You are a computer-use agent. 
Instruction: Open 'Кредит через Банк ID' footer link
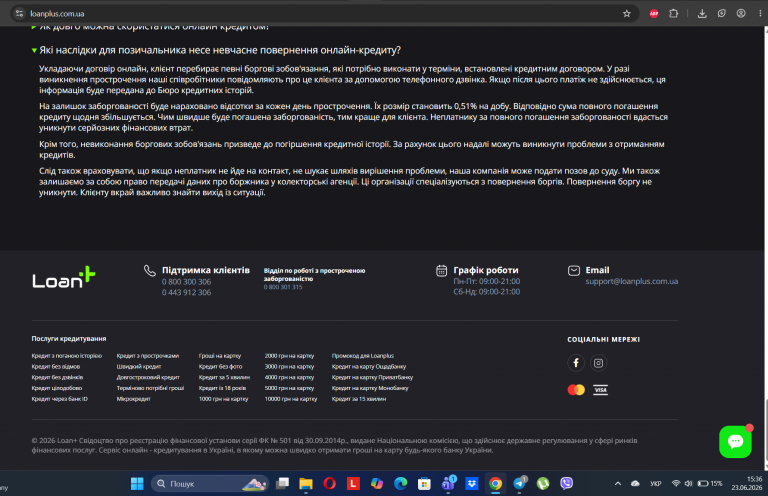60,399
